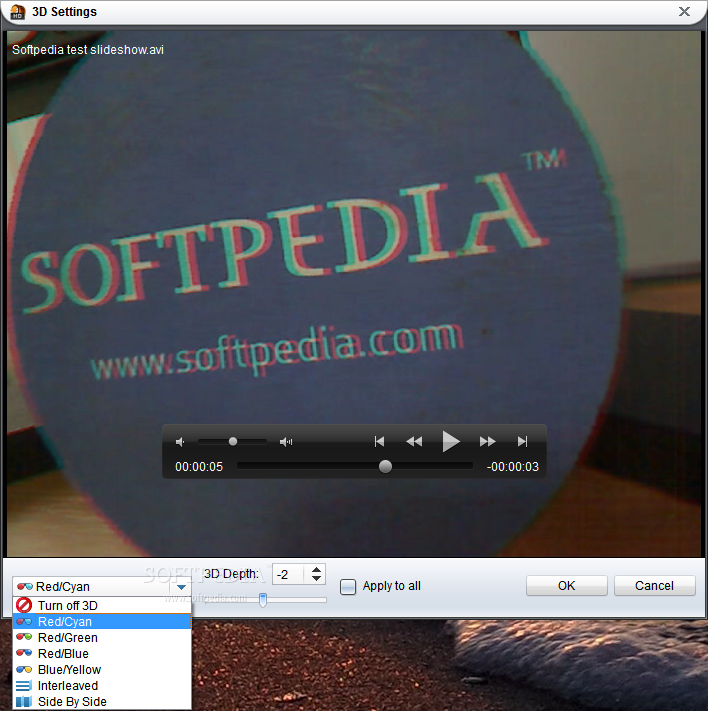The image size is (708, 711).
Task: Enable the Apply to all checkbox
Action: pos(348,586)
